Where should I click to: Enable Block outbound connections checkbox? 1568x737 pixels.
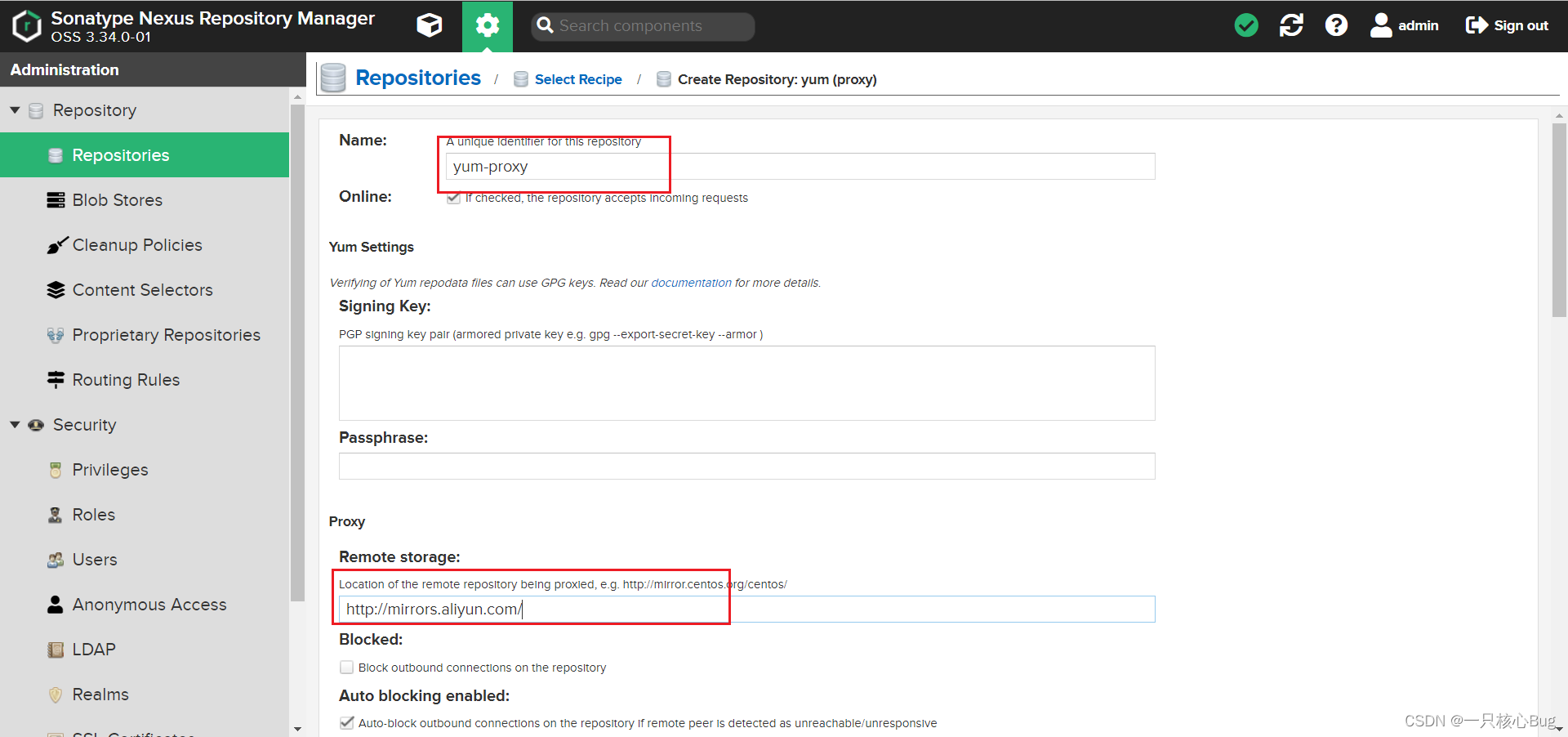[346, 668]
